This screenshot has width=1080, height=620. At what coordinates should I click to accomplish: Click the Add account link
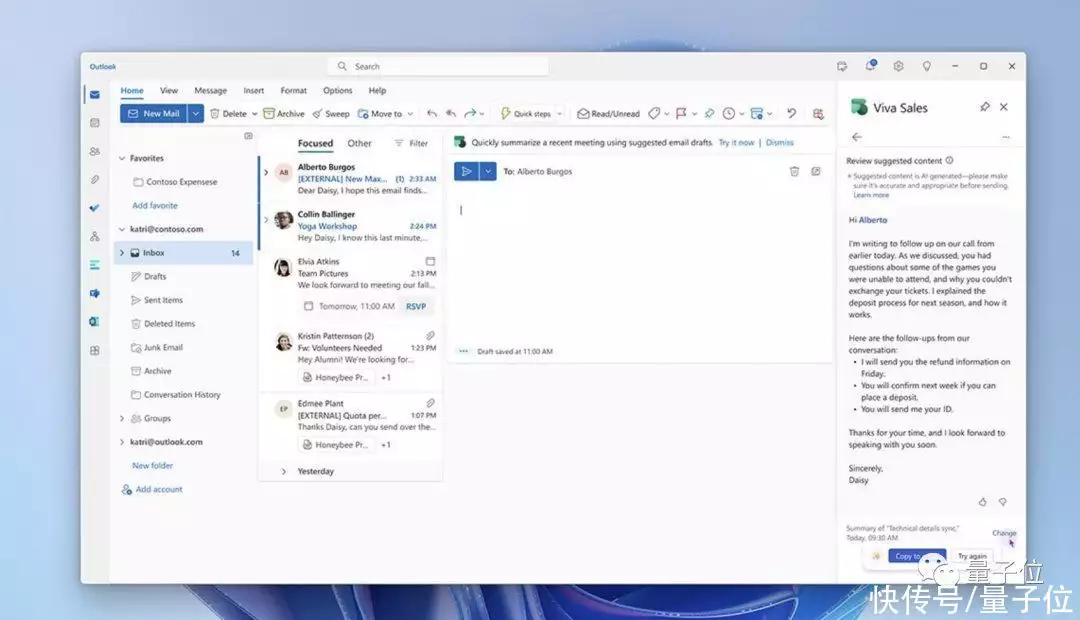click(158, 490)
